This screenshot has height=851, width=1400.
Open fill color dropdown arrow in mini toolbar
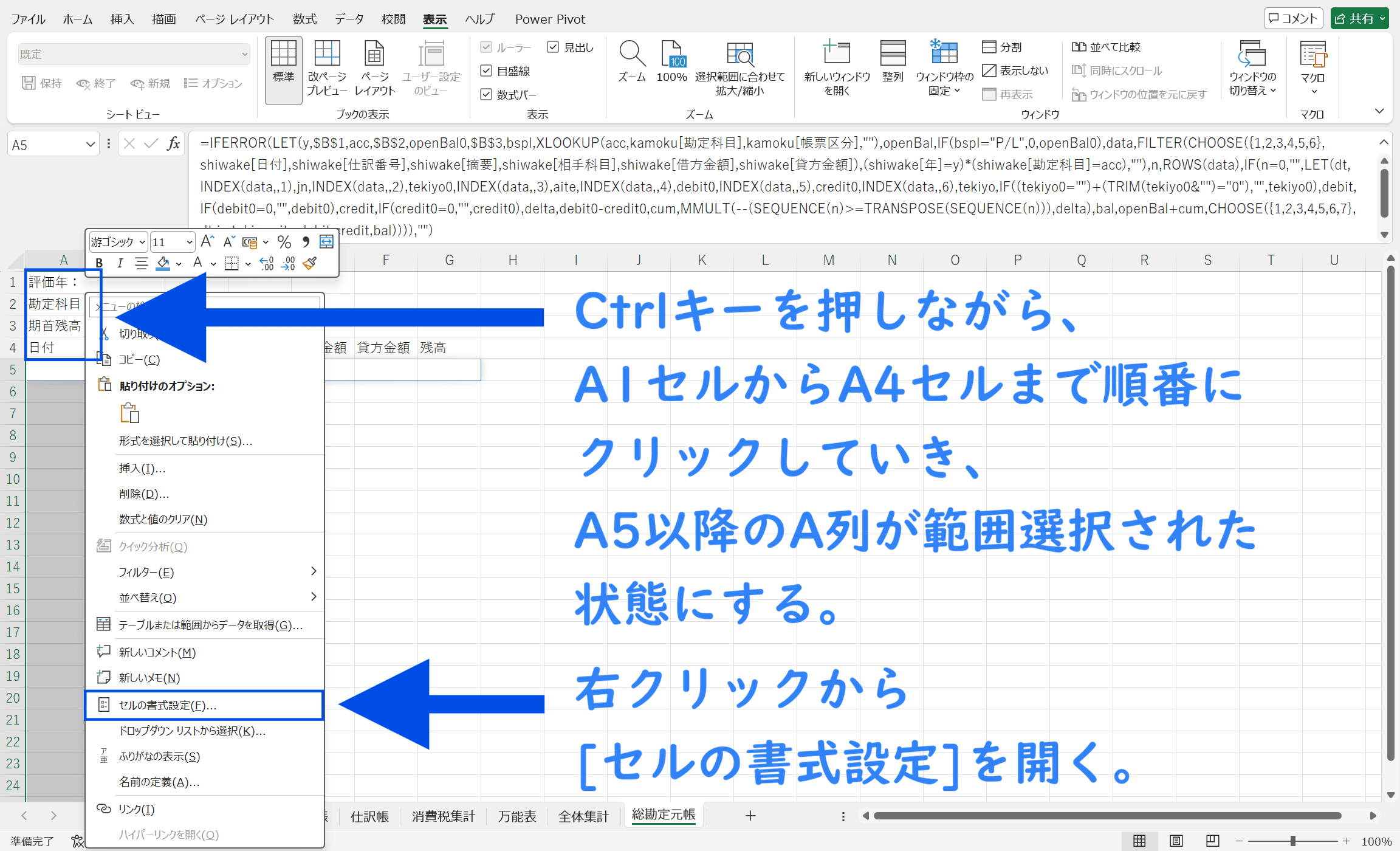tap(179, 263)
